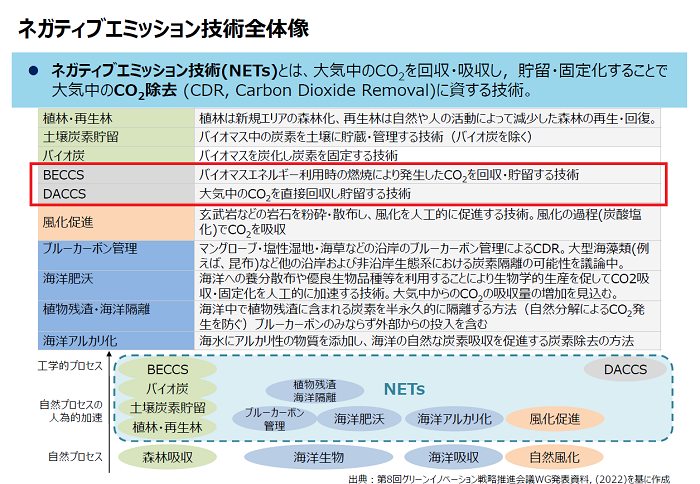700x484 pixels.
Task: Click the バイオ炭 label in the table
Action: tap(62, 155)
